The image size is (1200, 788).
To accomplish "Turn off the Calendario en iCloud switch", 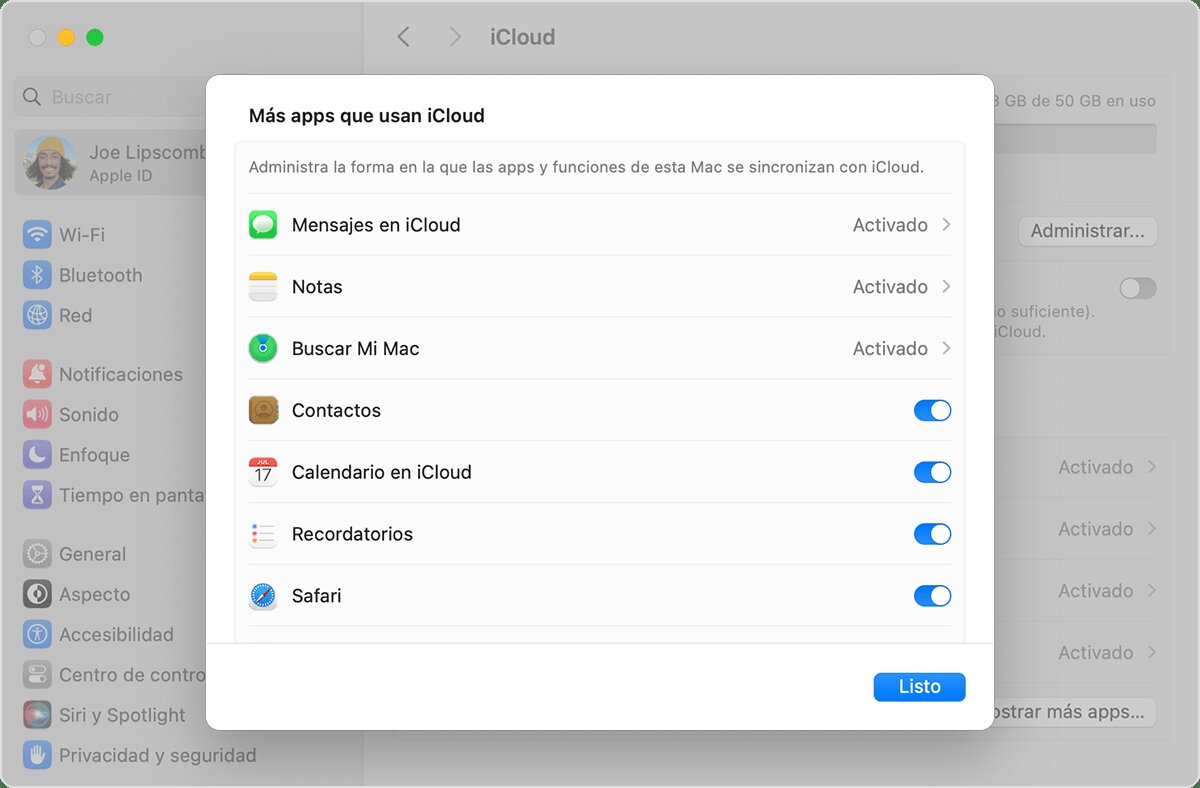I will coord(932,472).
